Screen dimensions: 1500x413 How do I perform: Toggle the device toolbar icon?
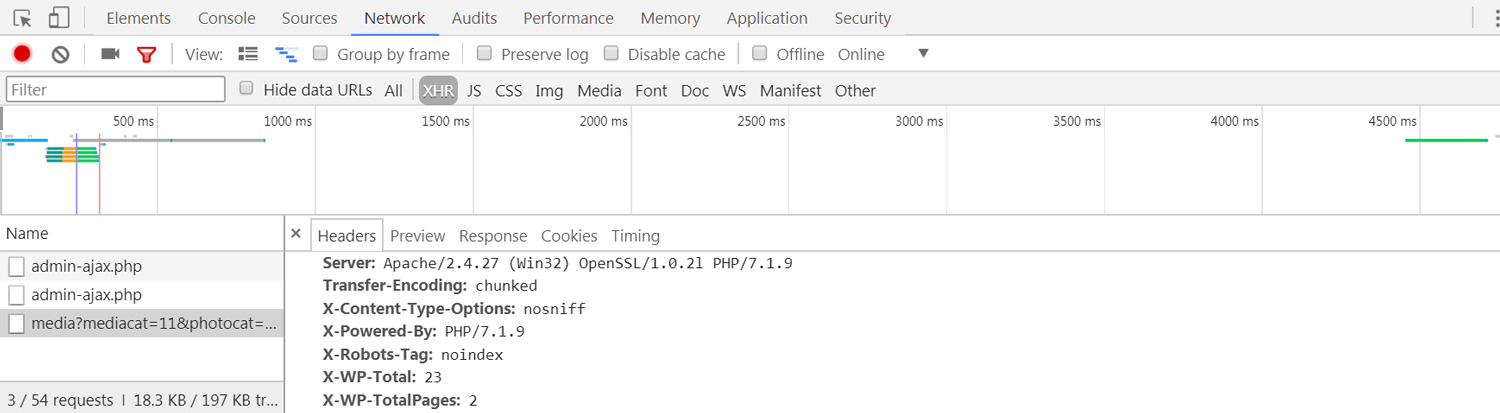(59, 18)
